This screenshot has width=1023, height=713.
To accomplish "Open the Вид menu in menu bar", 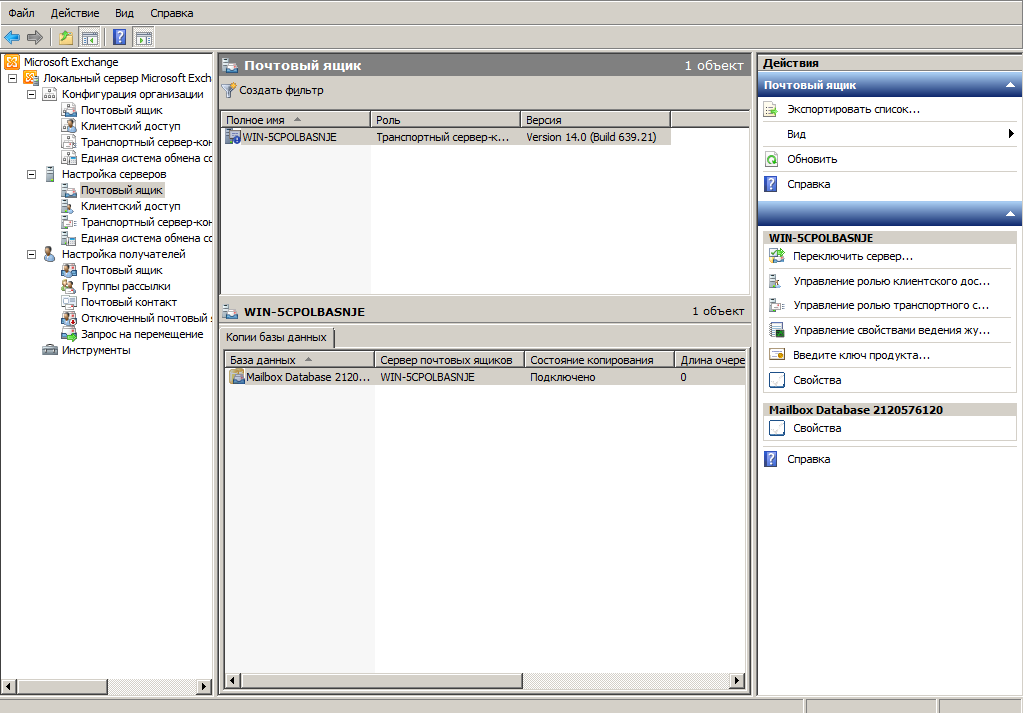I will (124, 13).
